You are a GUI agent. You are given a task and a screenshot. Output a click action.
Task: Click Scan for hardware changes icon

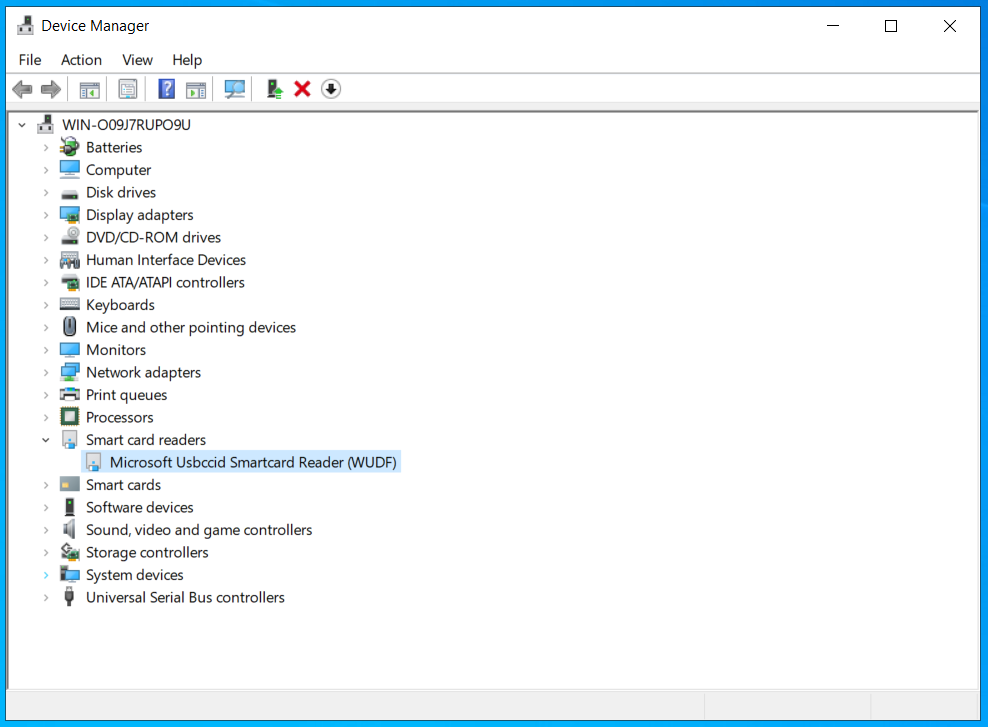click(234, 89)
